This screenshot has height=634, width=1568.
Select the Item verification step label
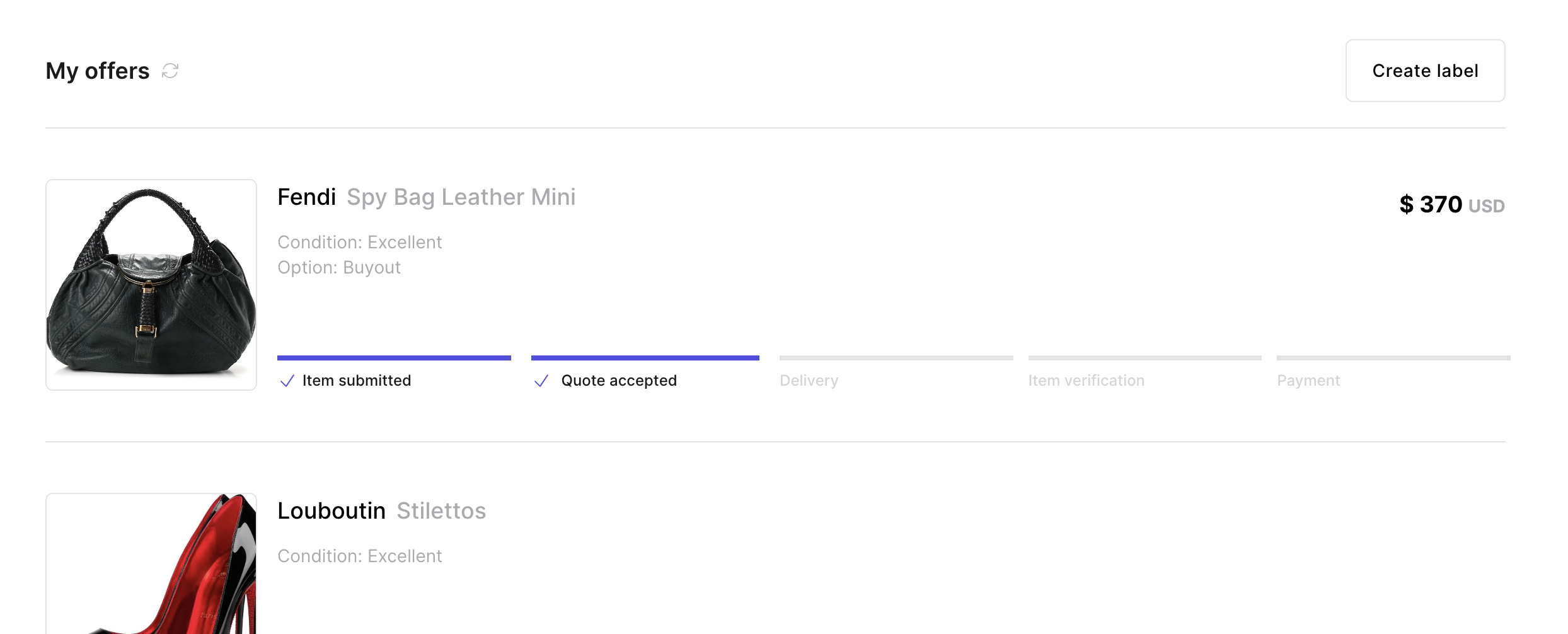pyautogui.click(x=1087, y=381)
